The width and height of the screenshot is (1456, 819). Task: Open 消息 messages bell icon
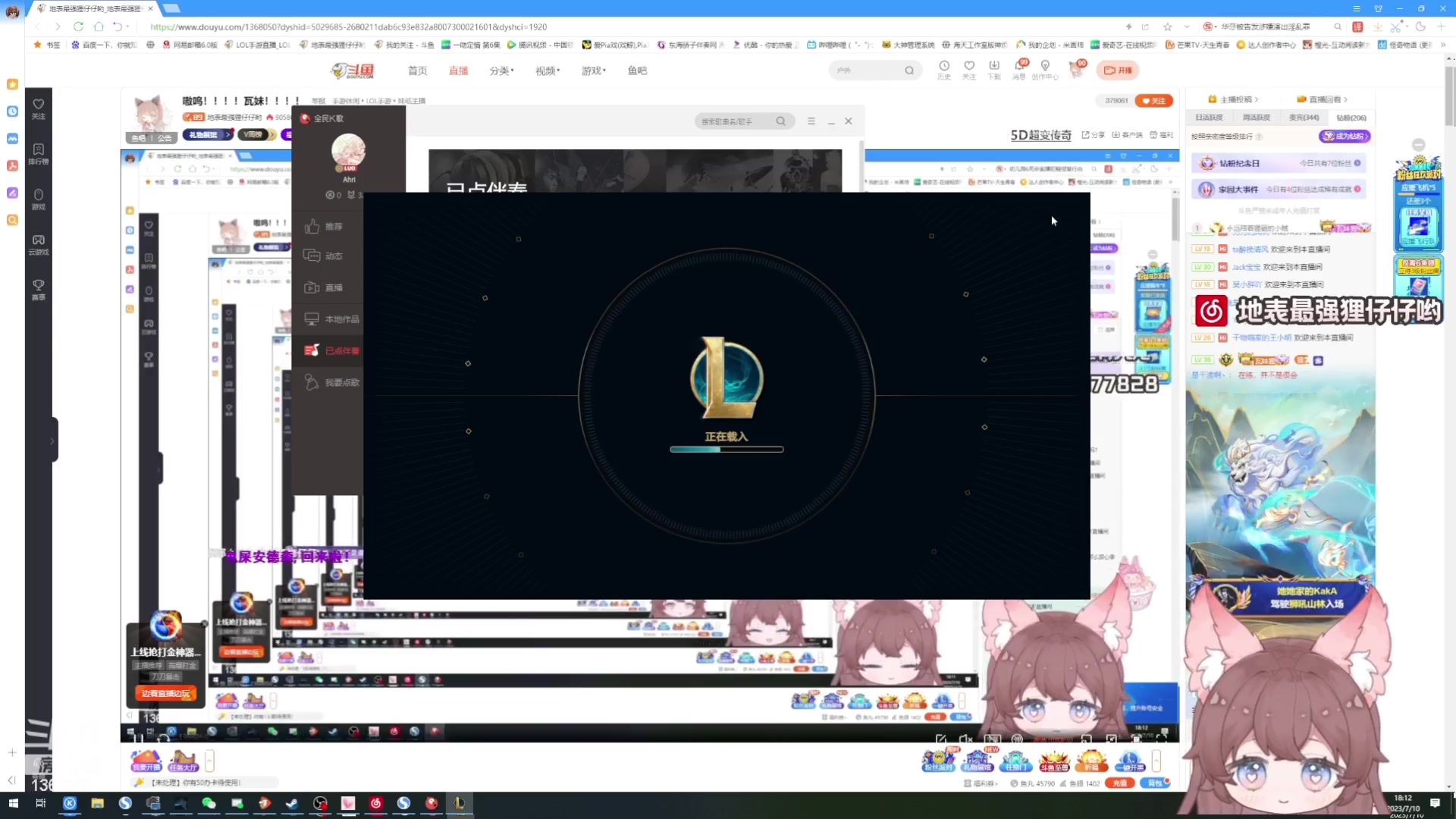click(x=1020, y=69)
